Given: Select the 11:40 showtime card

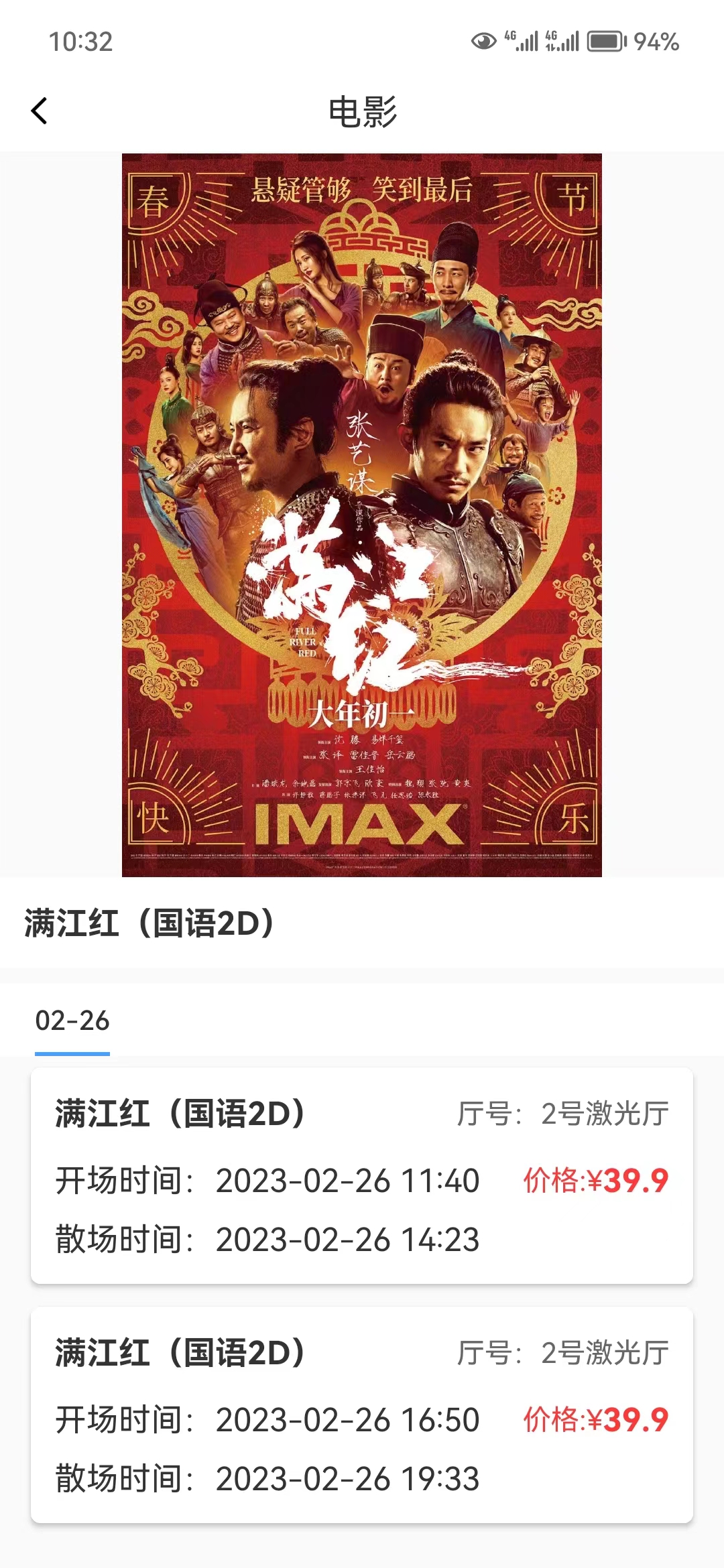Looking at the screenshot, I should 362,1175.
